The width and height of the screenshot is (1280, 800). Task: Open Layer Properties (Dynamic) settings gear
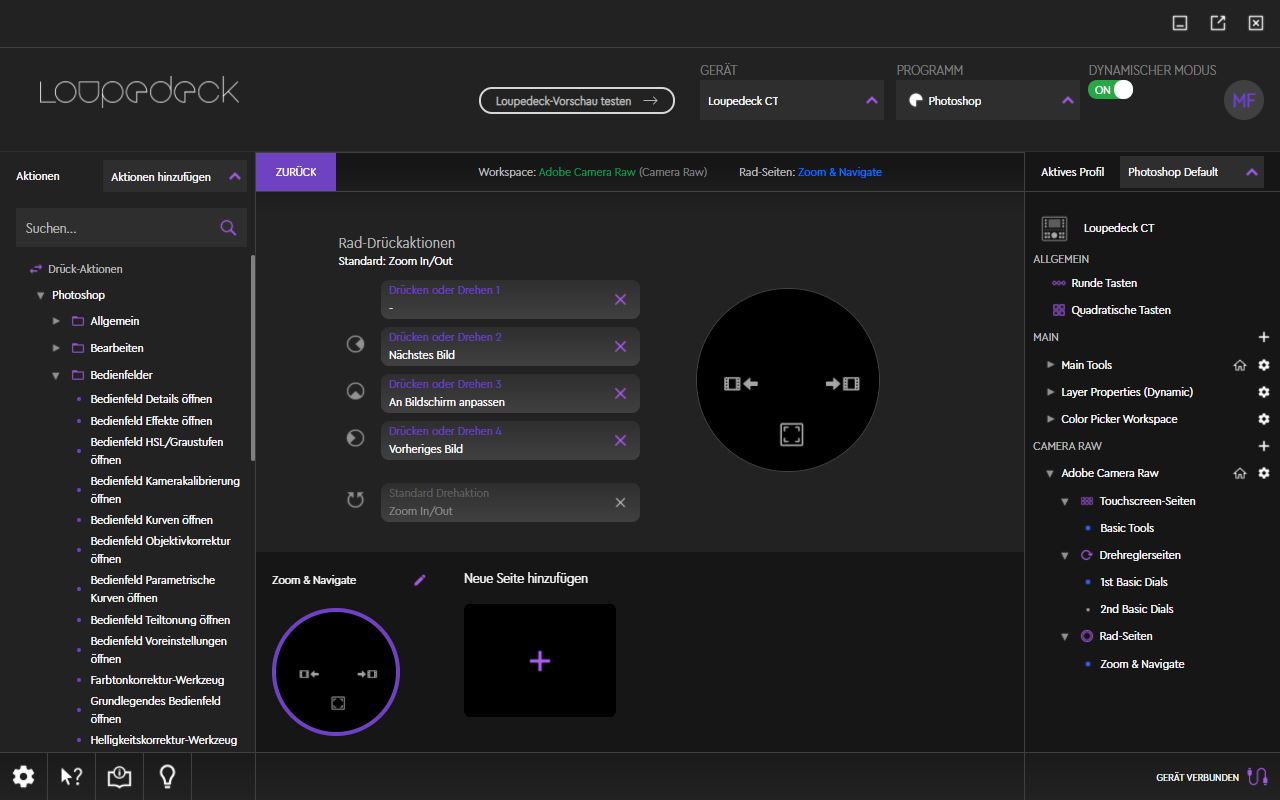pos(1263,392)
